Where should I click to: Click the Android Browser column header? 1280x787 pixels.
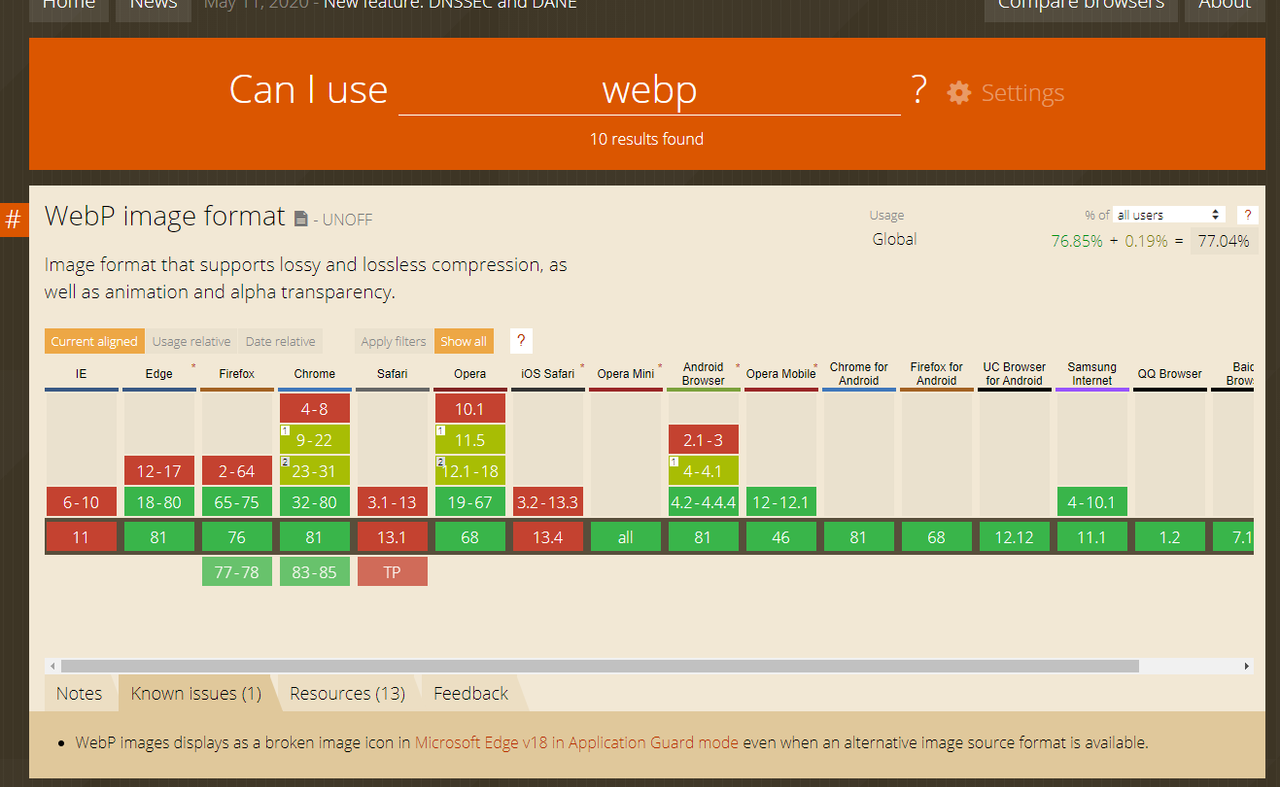(703, 374)
